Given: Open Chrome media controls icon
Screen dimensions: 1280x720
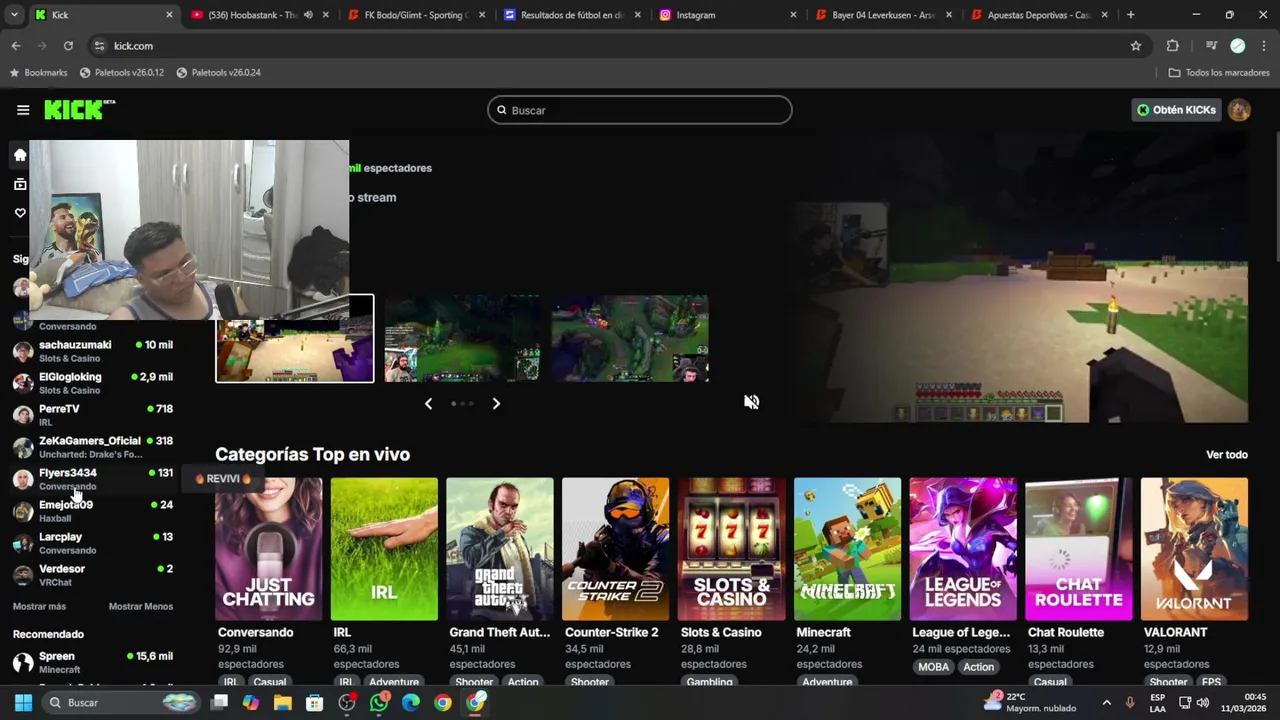Looking at the screenshot, I should 1211,46.
